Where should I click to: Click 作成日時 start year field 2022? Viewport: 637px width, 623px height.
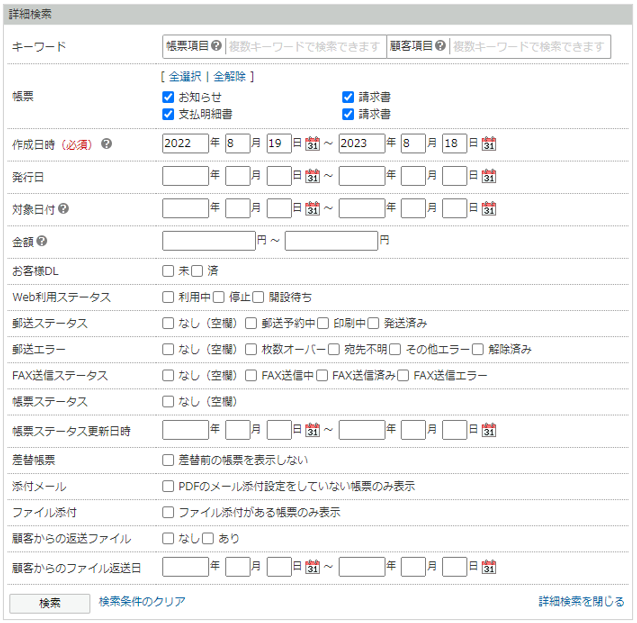pos(185,143)
